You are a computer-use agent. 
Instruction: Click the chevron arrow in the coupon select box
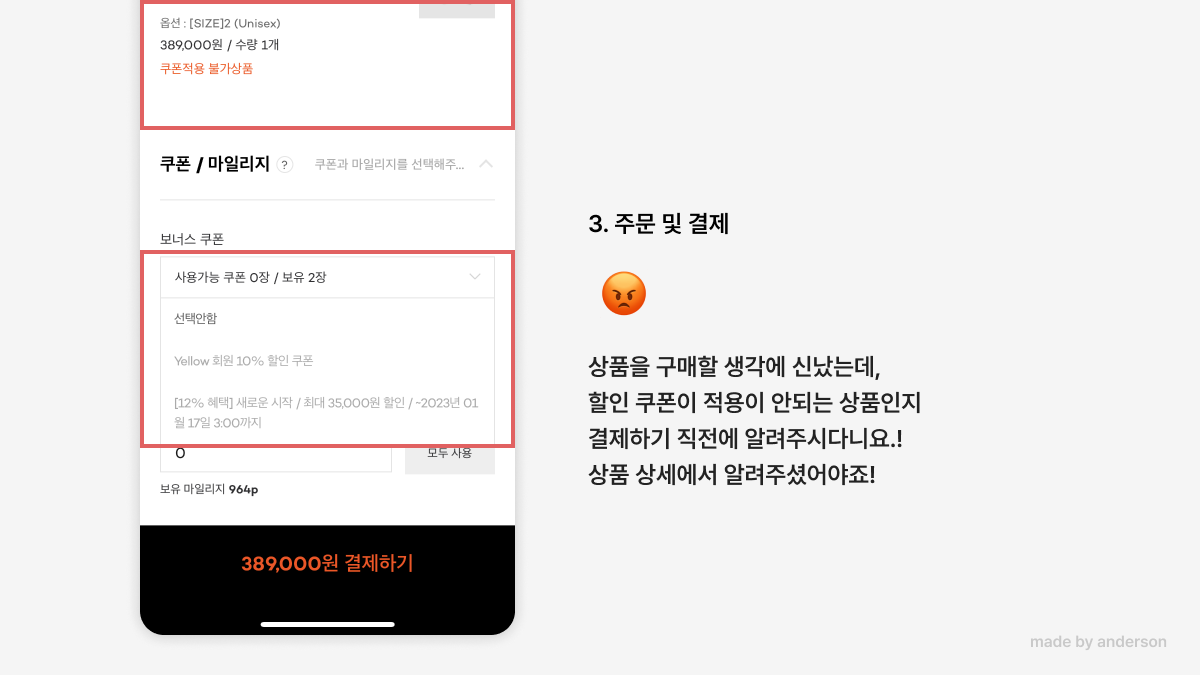pyautogui.click(x=475, y=277)
